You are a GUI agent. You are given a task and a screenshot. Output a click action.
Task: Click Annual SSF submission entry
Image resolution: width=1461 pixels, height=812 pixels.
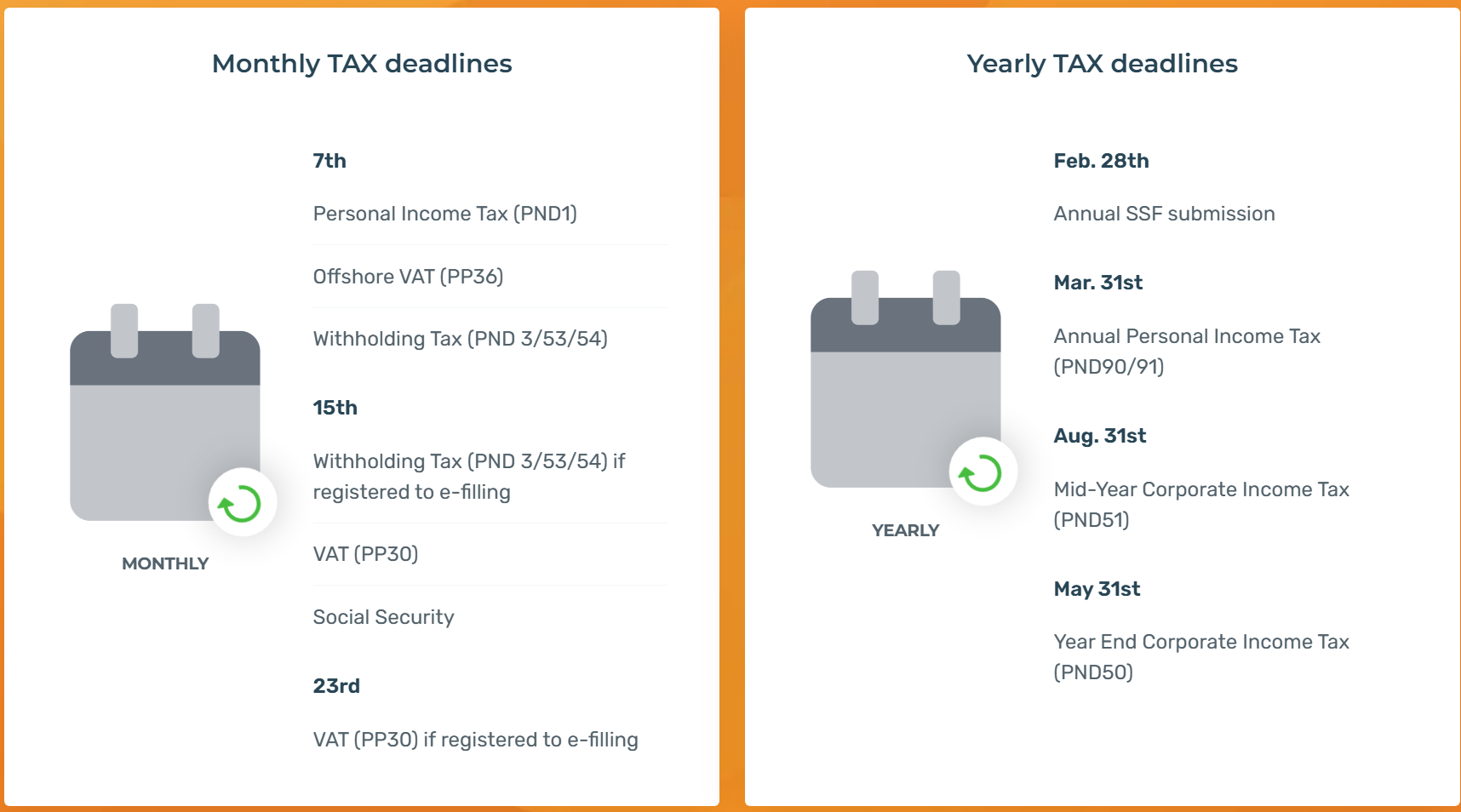click(x=1164, y=214)
